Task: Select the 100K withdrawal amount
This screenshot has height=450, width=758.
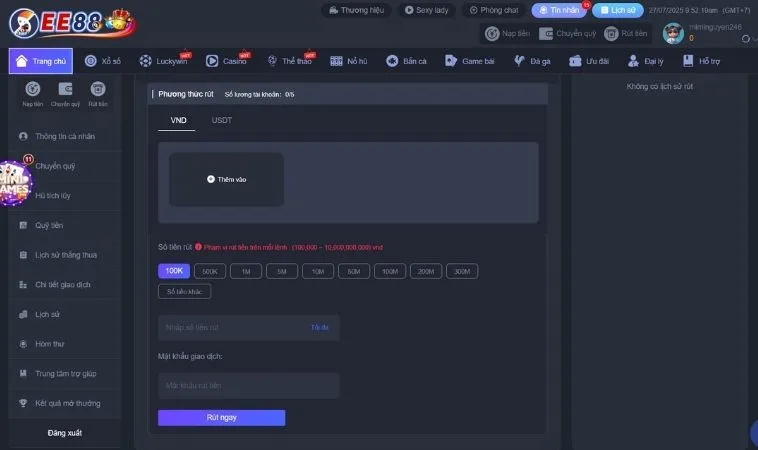Action: tap(174, 271)
